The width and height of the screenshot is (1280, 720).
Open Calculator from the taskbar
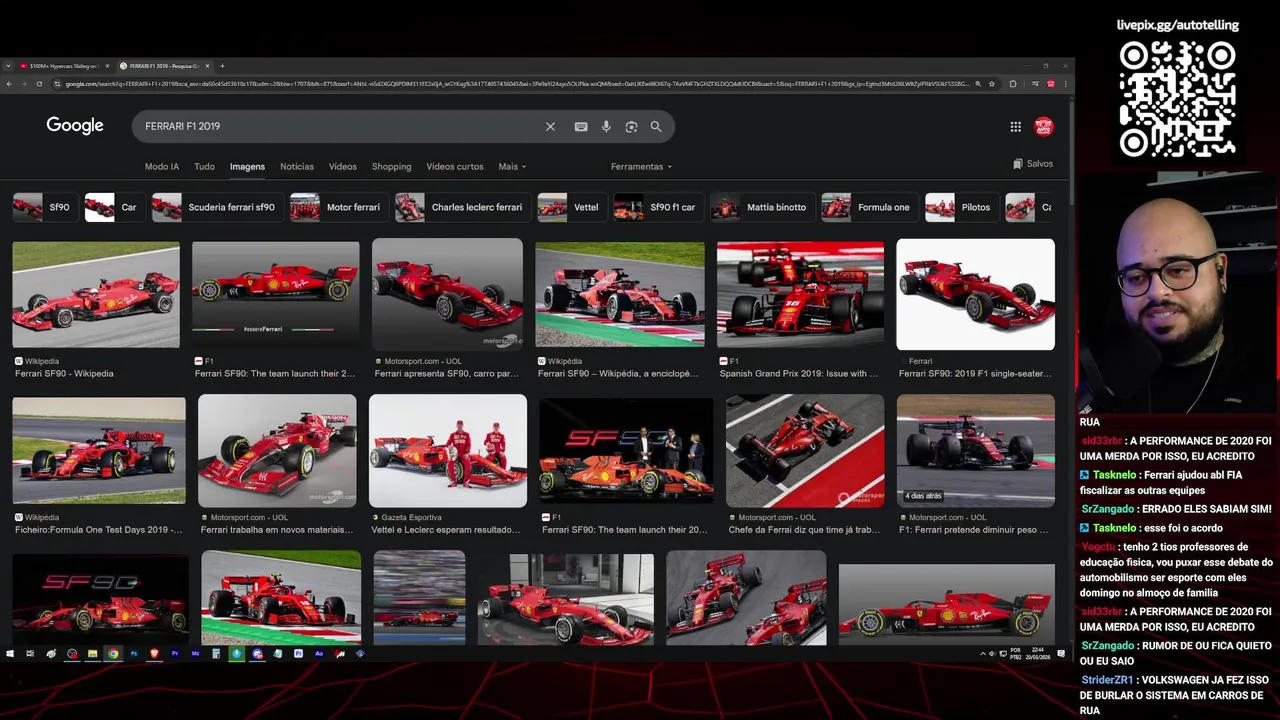click(x=216, y=653)
